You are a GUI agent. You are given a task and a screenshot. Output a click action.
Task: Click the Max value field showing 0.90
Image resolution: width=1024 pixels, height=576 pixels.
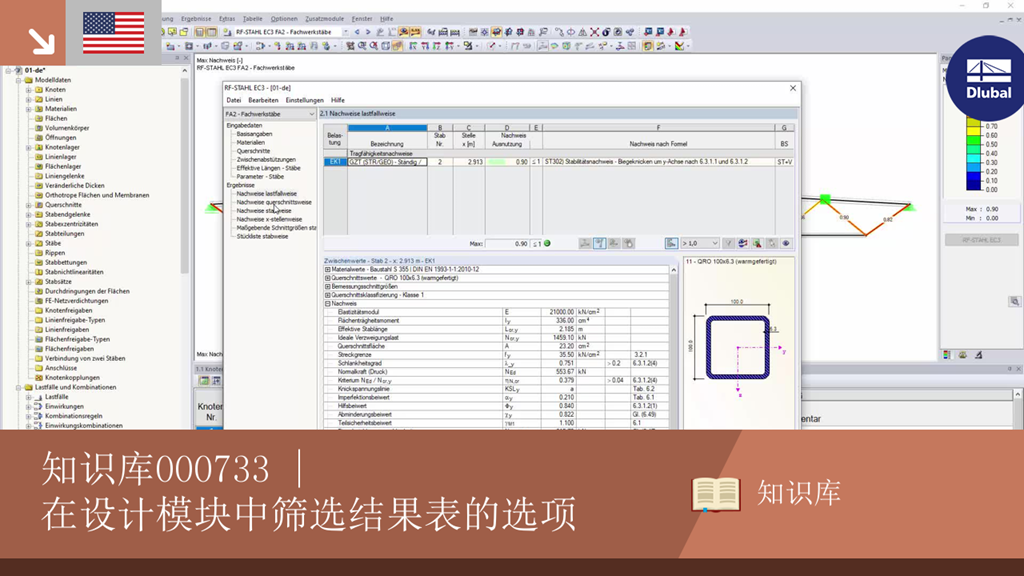tap(507, 244)
